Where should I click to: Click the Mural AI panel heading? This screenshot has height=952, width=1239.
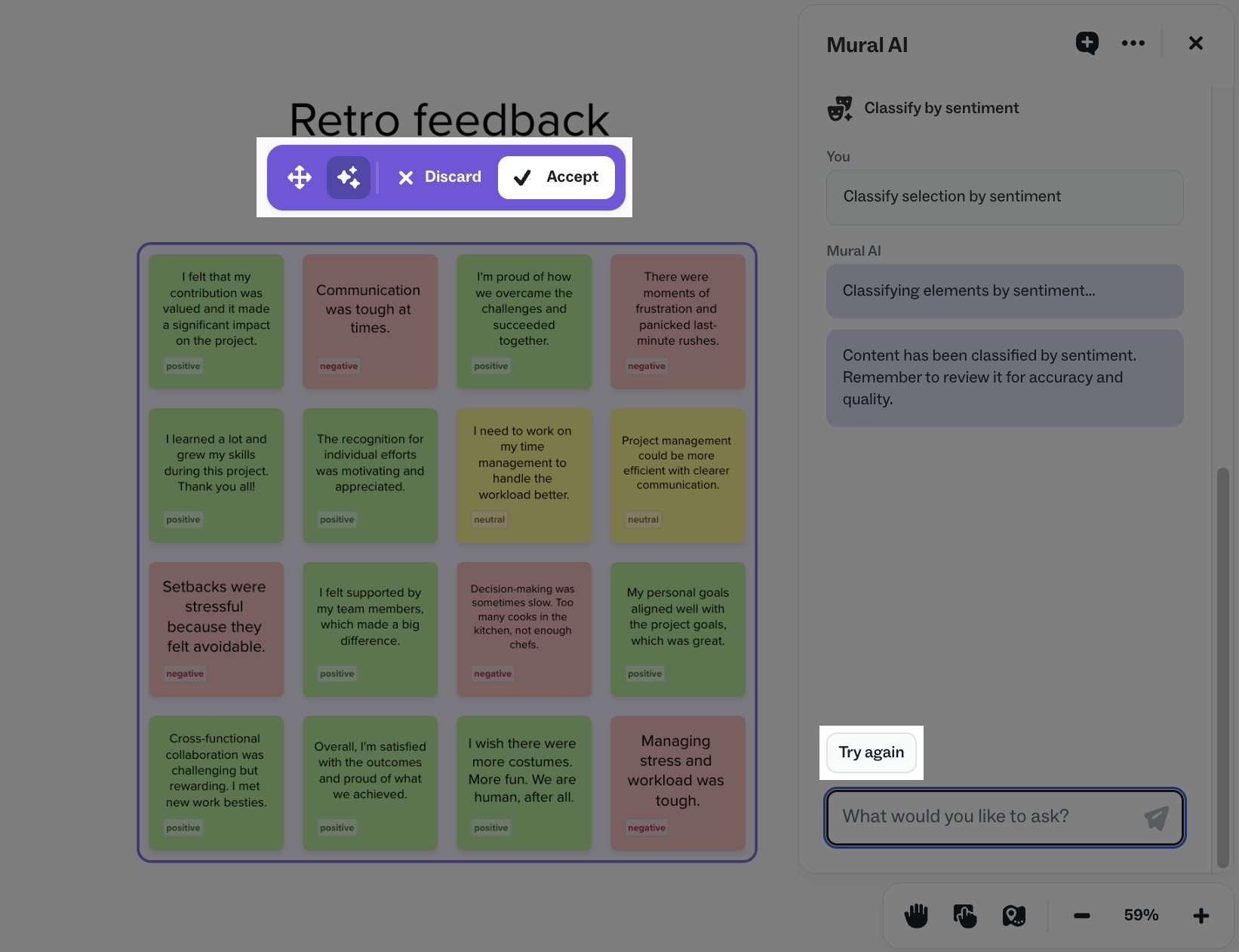867,45
